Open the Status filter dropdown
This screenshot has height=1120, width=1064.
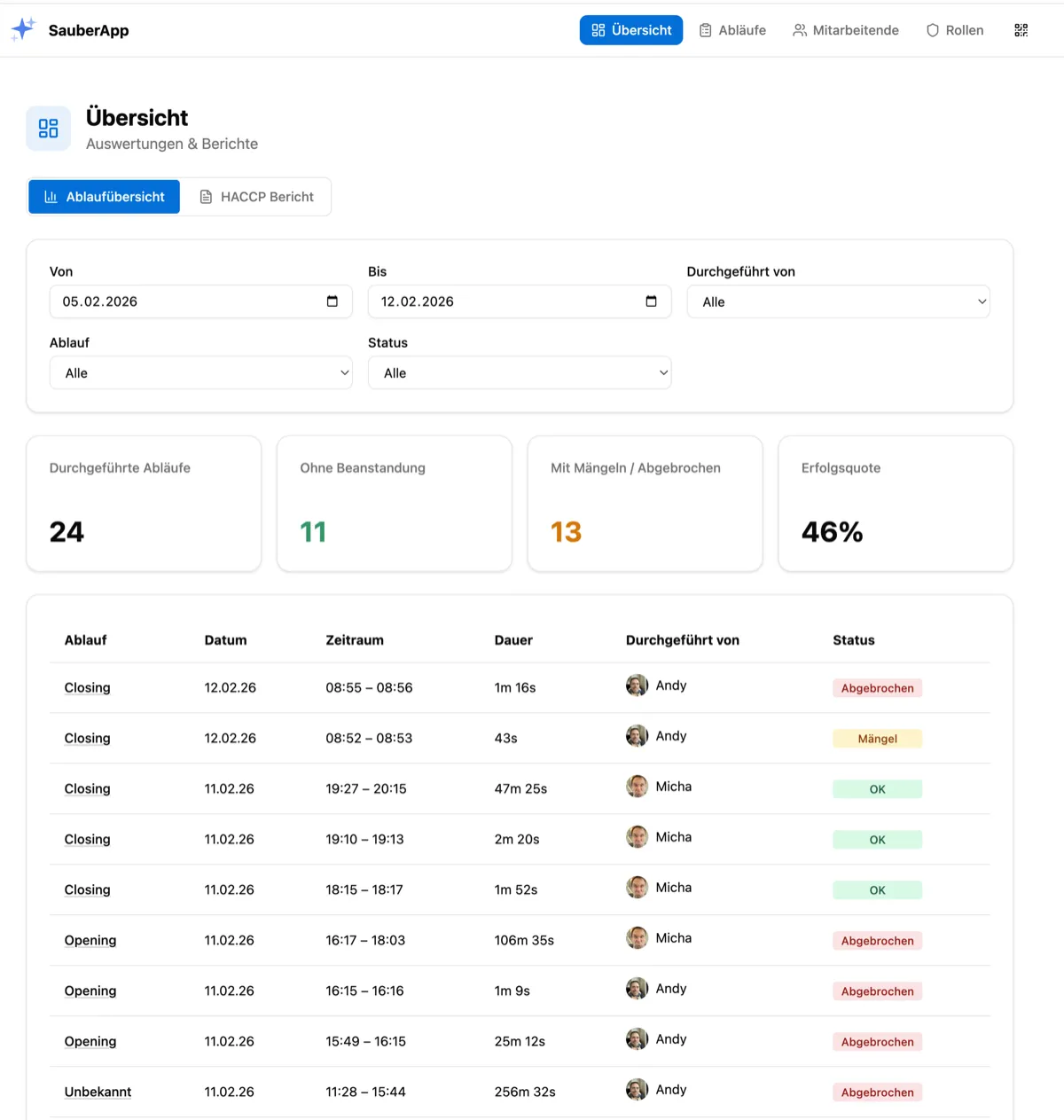pyautogui.click(x=519, y=373)
